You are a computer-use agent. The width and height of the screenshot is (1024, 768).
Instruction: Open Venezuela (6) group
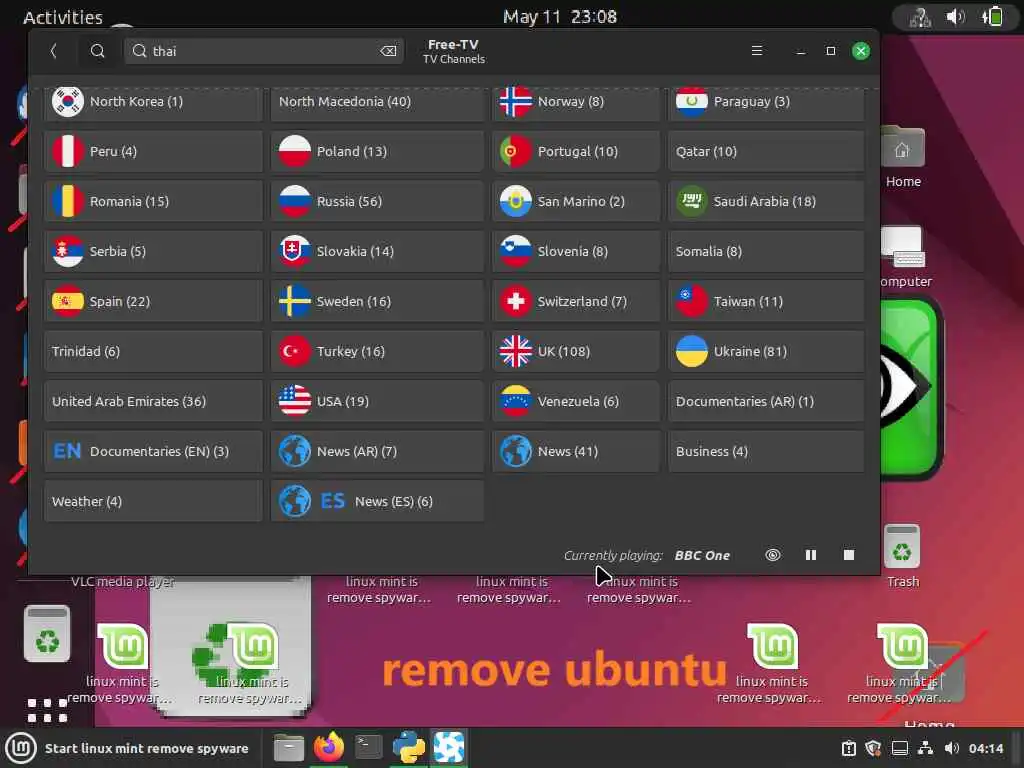576,401
